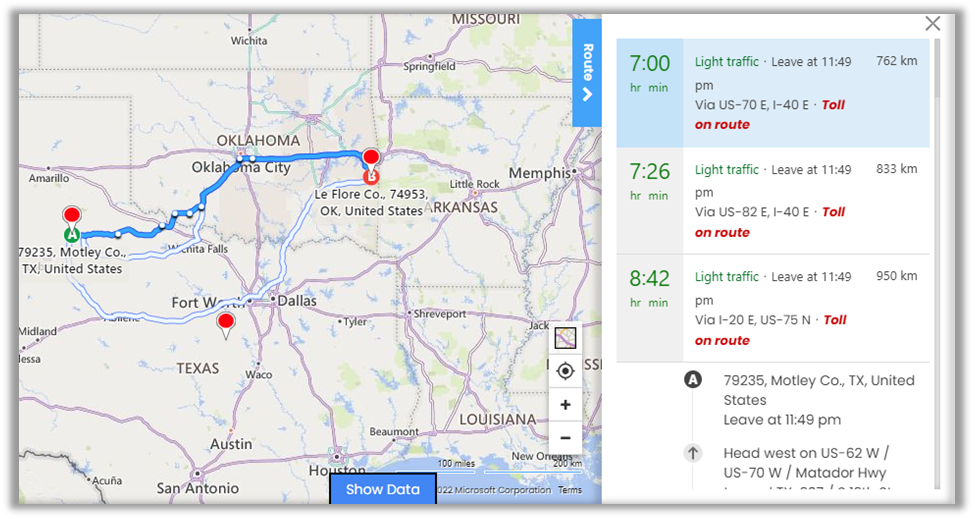Click the green A start marker on map
This screenshot has width=975, height=519.
[72, 236]
